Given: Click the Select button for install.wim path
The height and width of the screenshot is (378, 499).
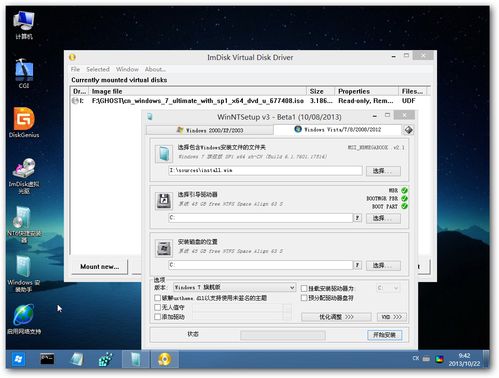Looking at the screenshot, I should click(383, 171).
